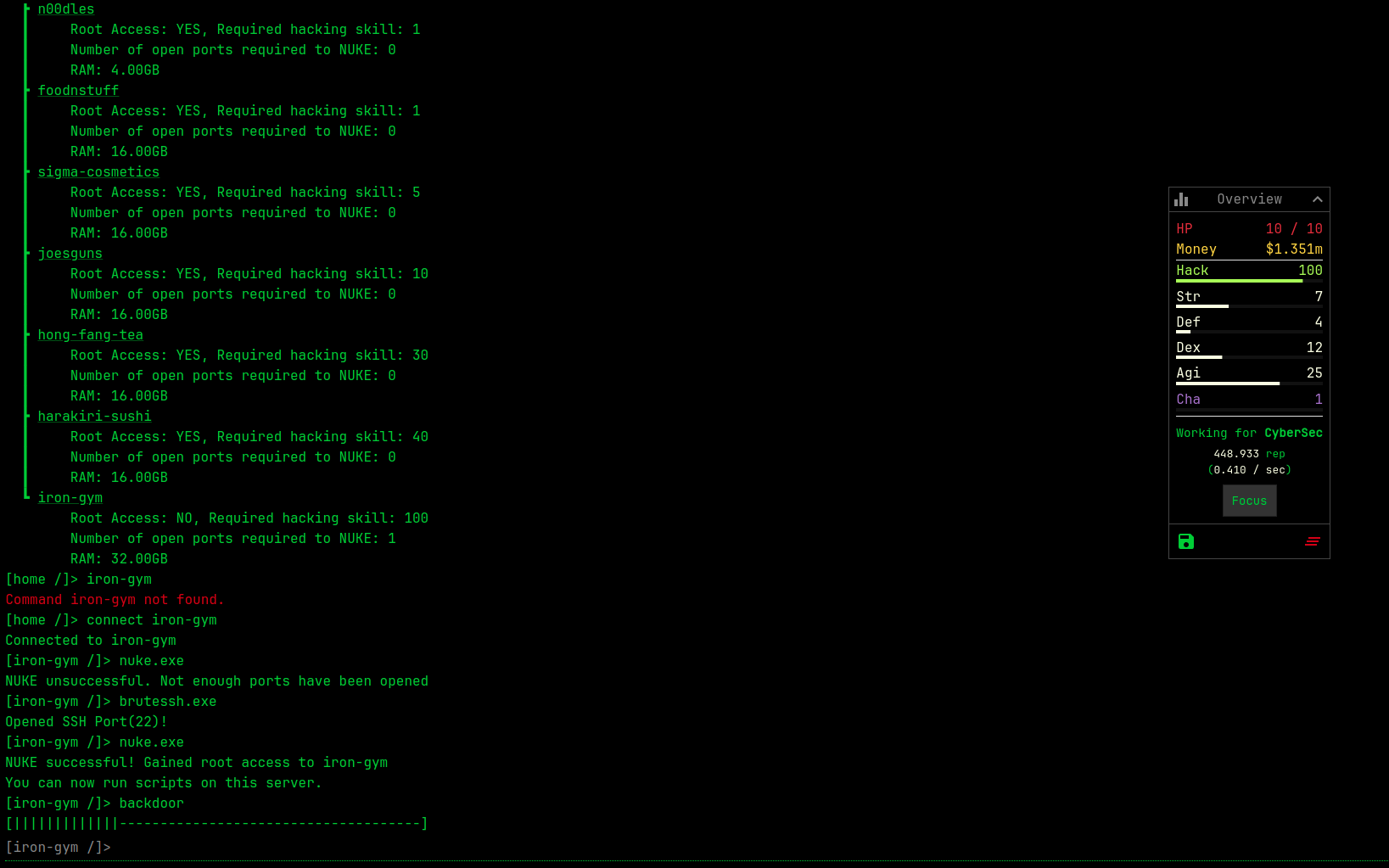Open the hong-fang-tea server link
Screen dimensions: 1389x868
pos(91,335)
